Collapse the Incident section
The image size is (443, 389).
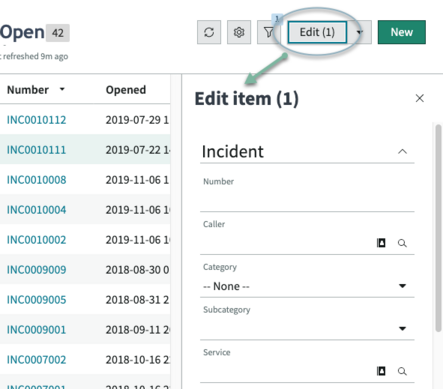click(402, 152)
